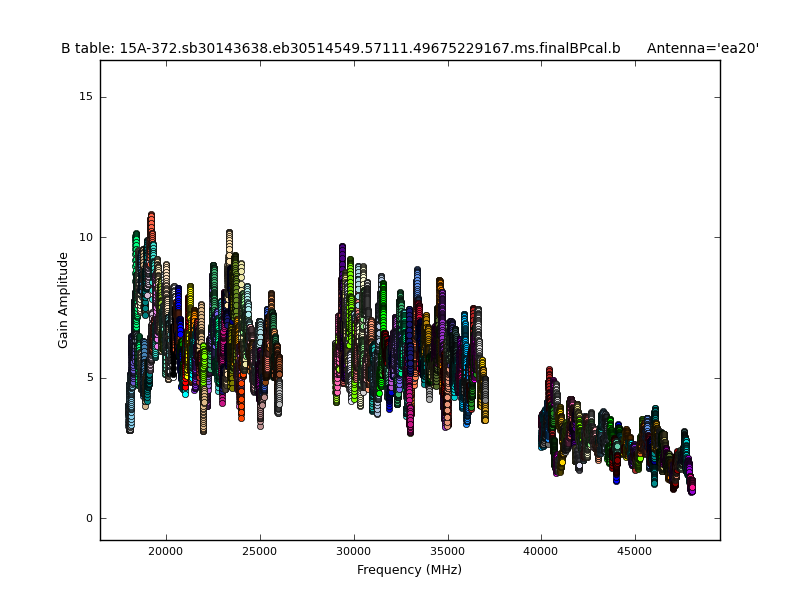Click the Frequency (MHz) x-axis label

pyautogui.click(x=409, y=570)
